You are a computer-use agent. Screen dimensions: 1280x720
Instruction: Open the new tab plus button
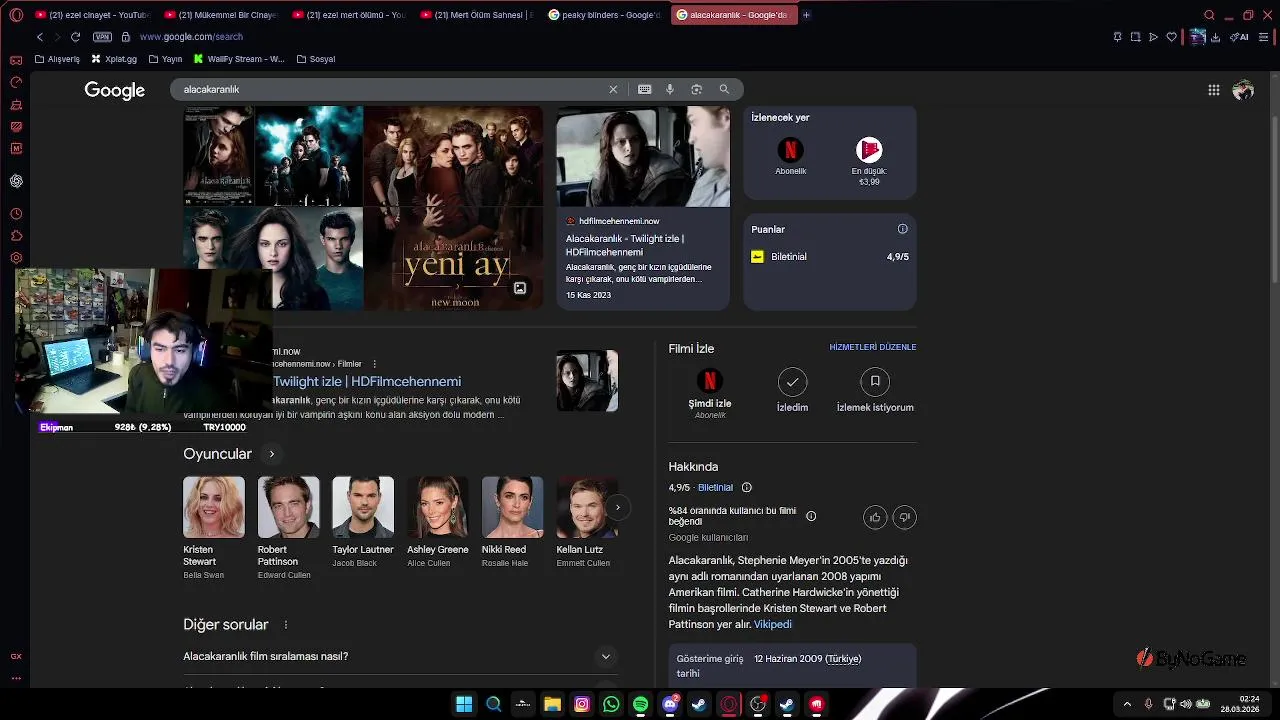[x=806, y=15]
